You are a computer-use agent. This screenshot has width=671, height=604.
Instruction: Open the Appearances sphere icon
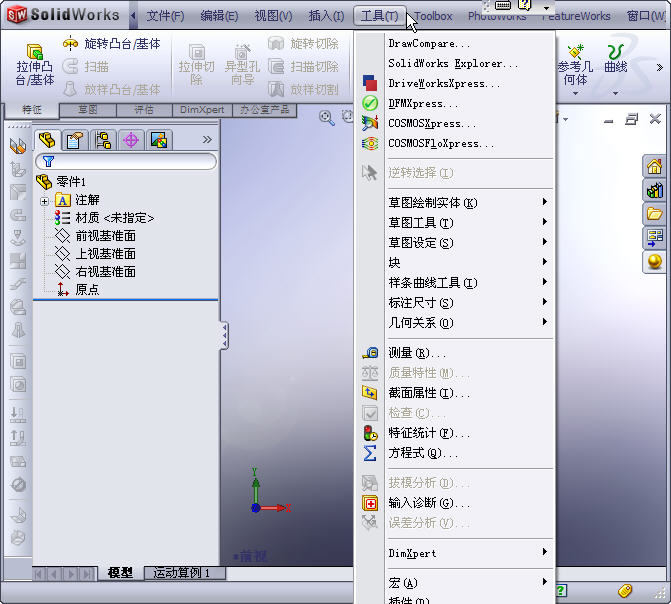point(654,261)
